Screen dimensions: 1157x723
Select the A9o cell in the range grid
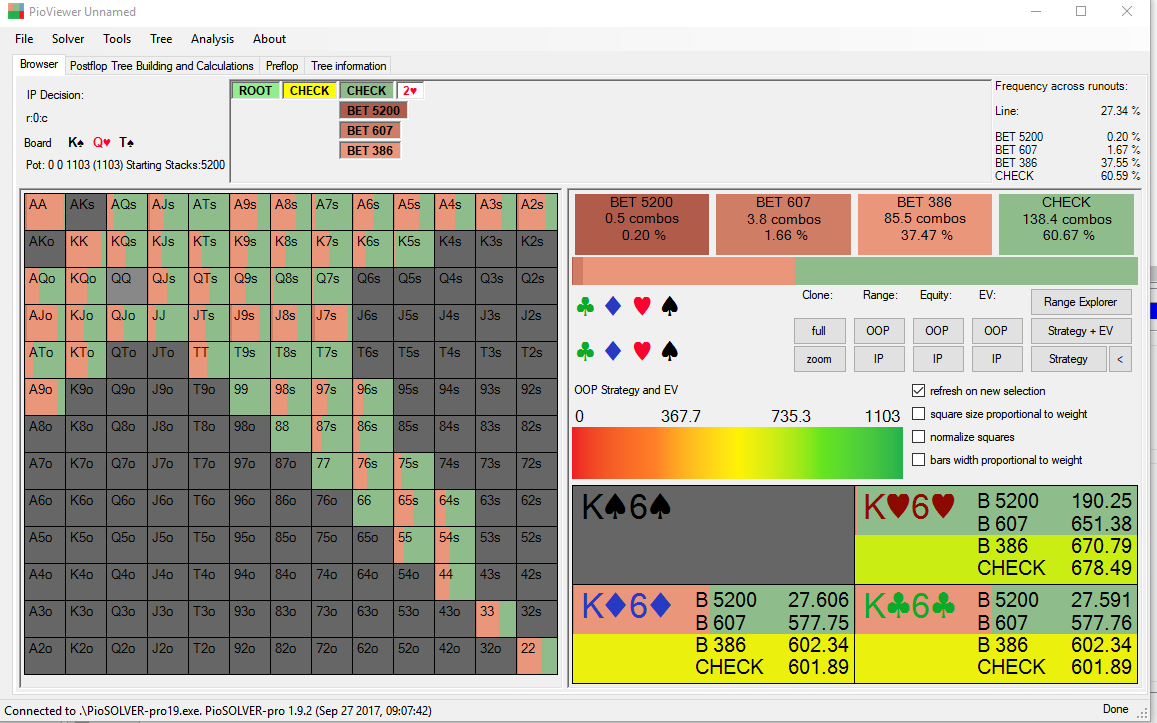tap(44, 397)
